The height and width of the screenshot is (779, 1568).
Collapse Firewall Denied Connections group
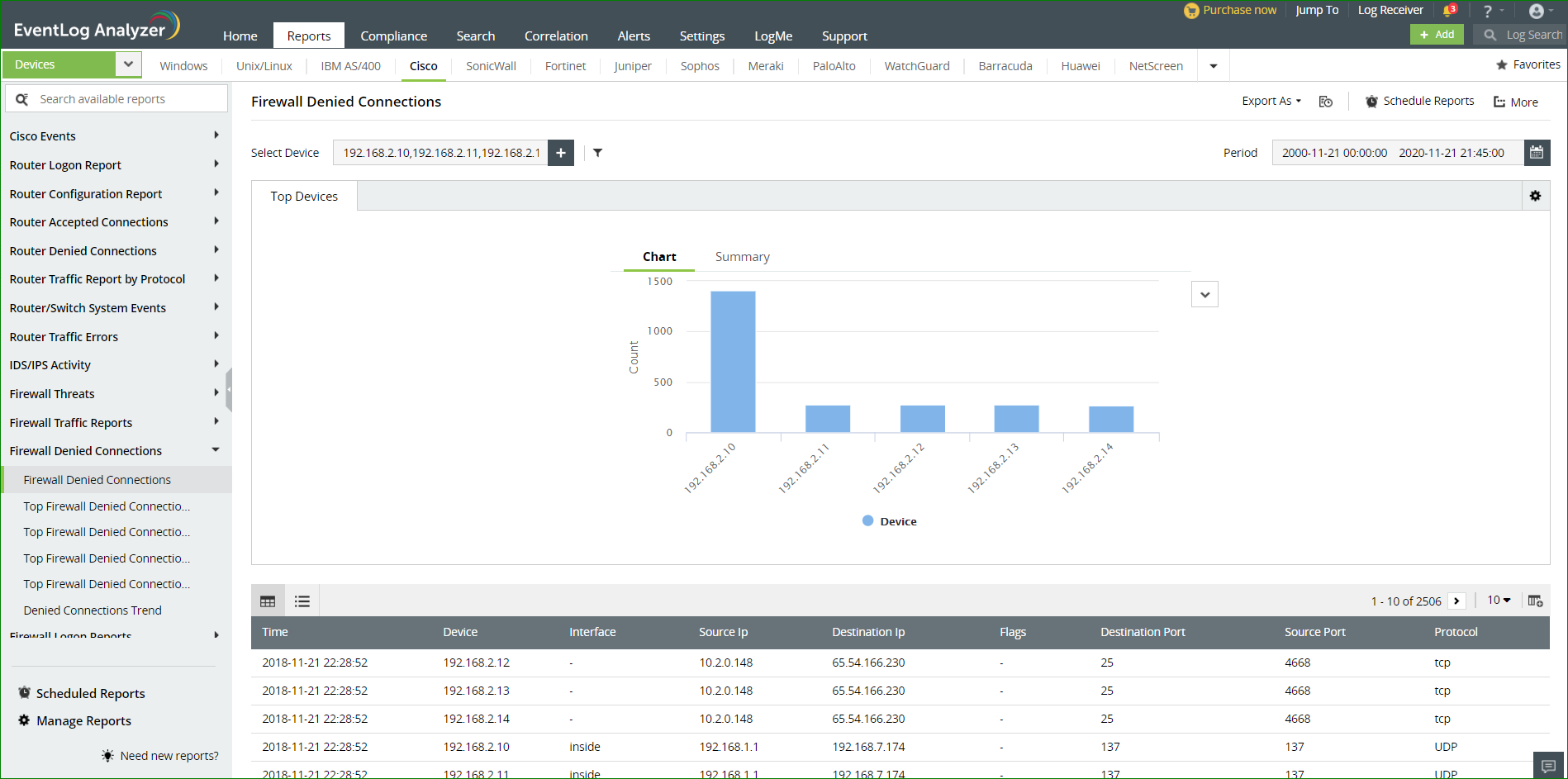216,450
